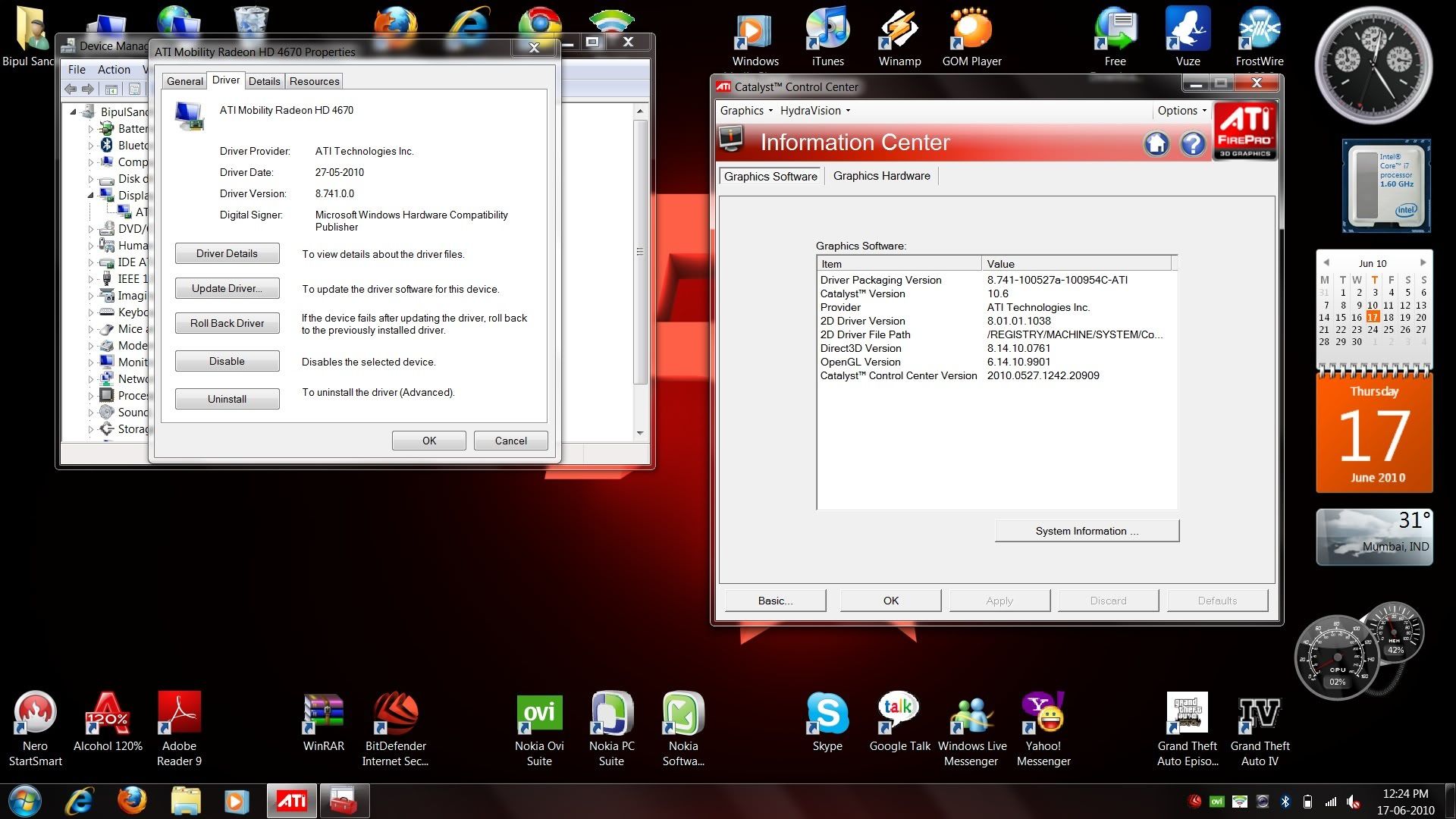Click OK in Catalyst Control Center
1456x819 pixels.
890,601
